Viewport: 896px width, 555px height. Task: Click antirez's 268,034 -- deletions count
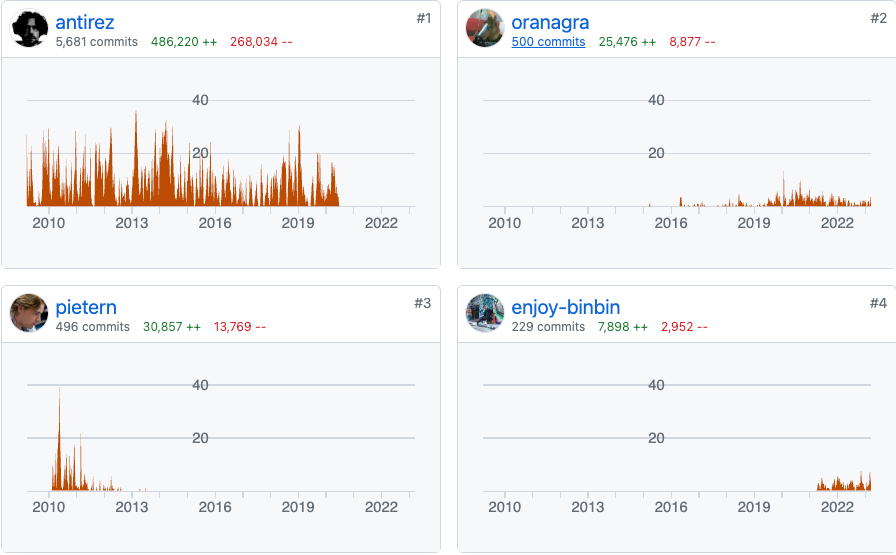coord(261,42)
